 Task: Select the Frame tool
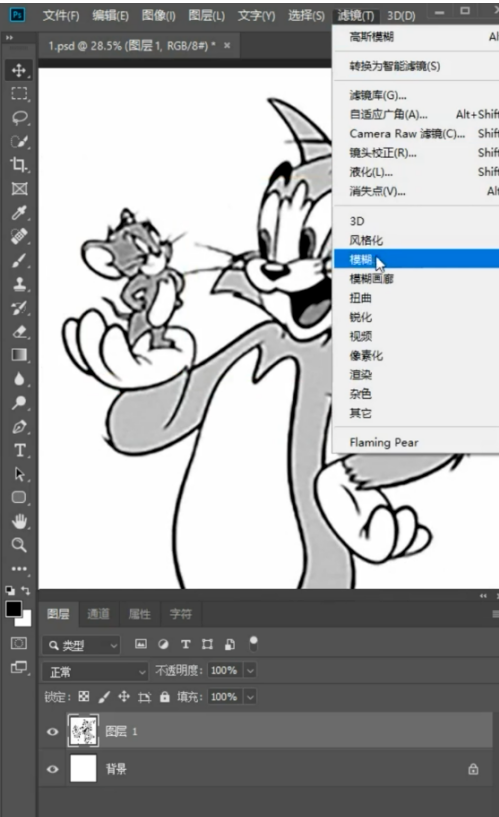coord(19,189)
